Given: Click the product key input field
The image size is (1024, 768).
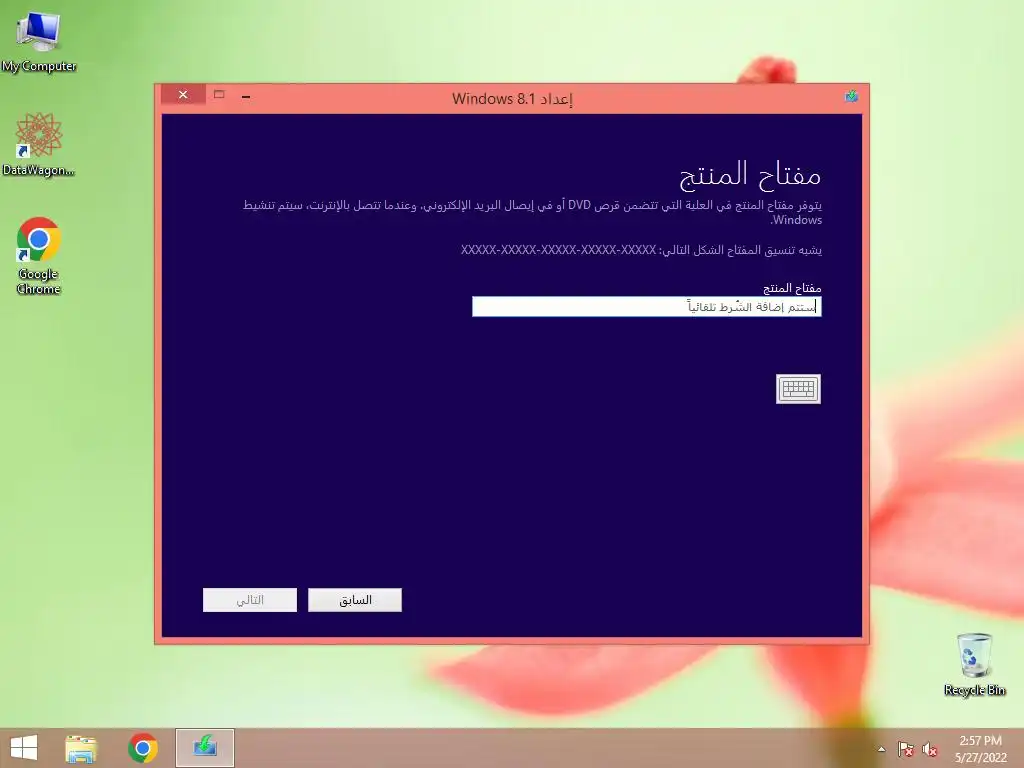Looking at the screenshot, I should tap(647, 307).
